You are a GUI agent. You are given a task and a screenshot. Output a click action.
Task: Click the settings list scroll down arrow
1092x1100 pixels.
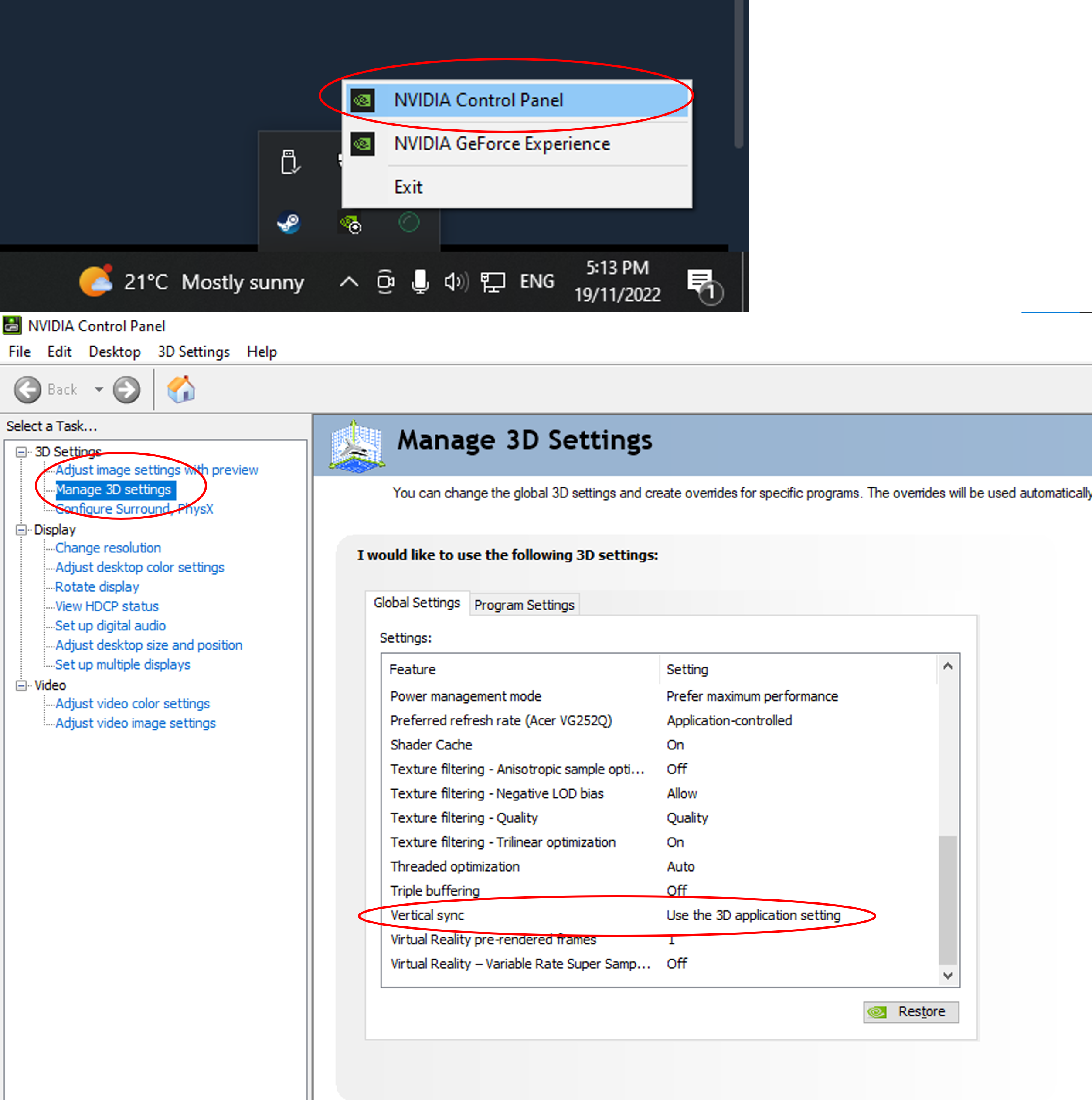[x=947, y=976]
